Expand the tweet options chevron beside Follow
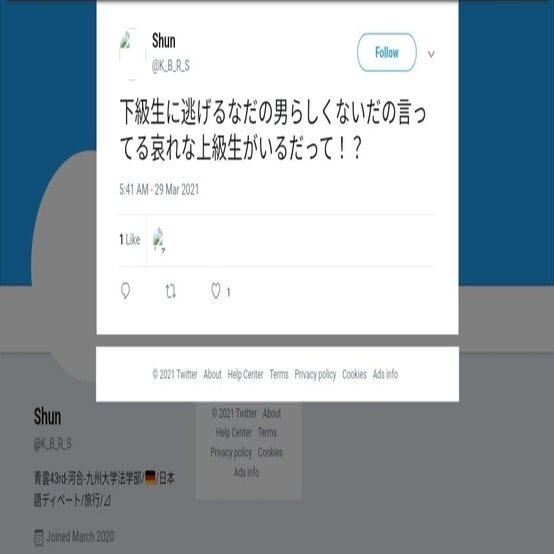The image size is (554, 554). tap(431, 54)
